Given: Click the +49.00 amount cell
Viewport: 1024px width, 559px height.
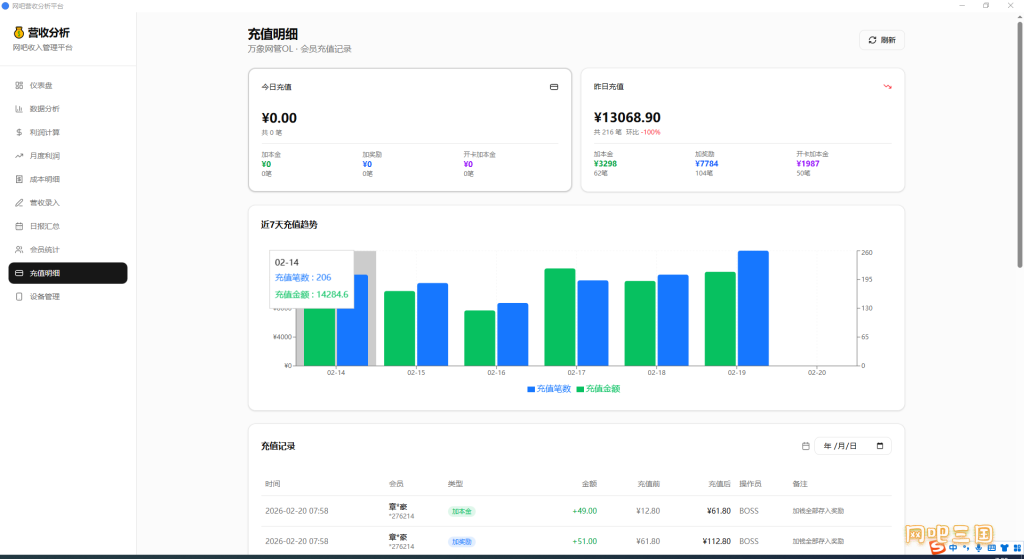Looking at the screenshot, I should coord(584,511).
